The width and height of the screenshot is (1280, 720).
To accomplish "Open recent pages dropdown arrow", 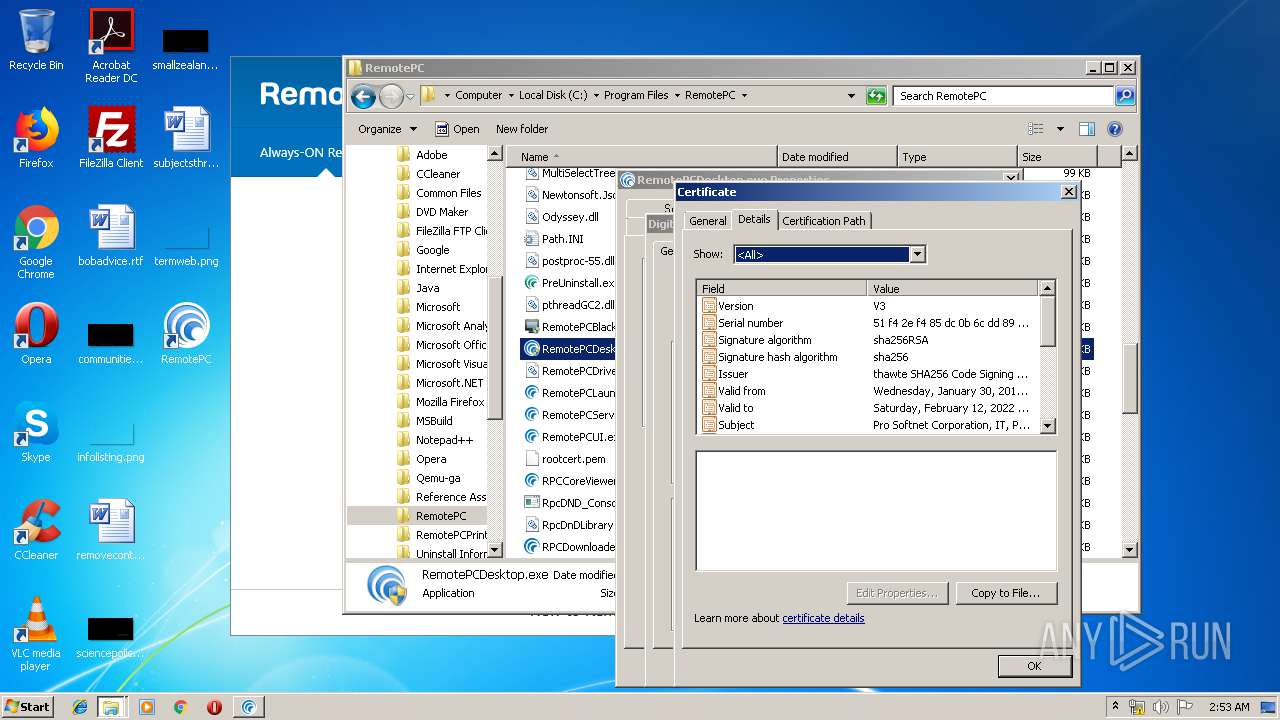I will click(x=409, y=96).
